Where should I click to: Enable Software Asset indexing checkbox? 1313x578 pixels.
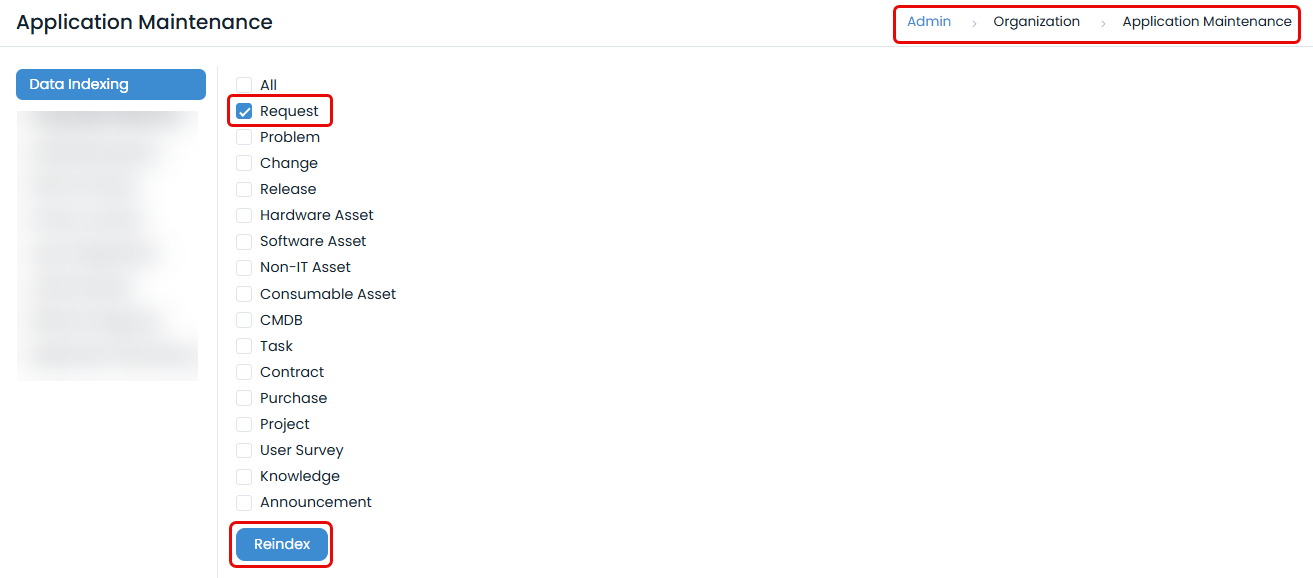click(244, 241)
